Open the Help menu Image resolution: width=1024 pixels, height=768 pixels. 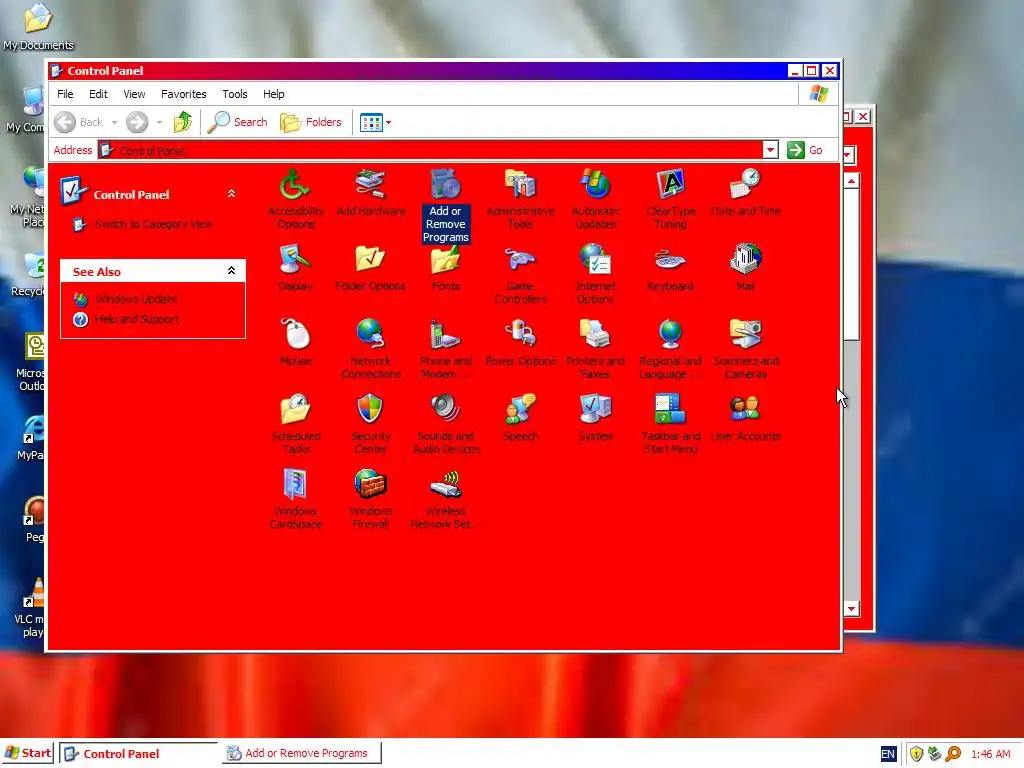274,94
